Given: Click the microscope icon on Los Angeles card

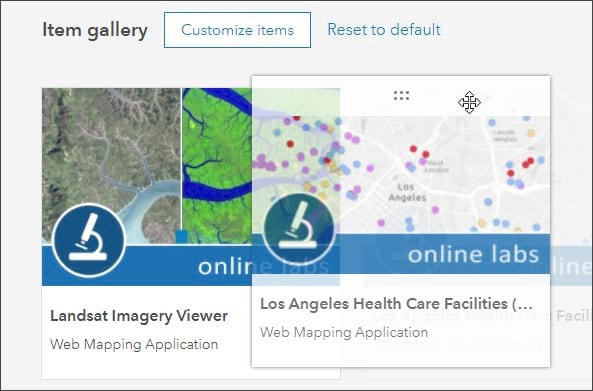Looking at the screenshot, I should tap(299, 230).
